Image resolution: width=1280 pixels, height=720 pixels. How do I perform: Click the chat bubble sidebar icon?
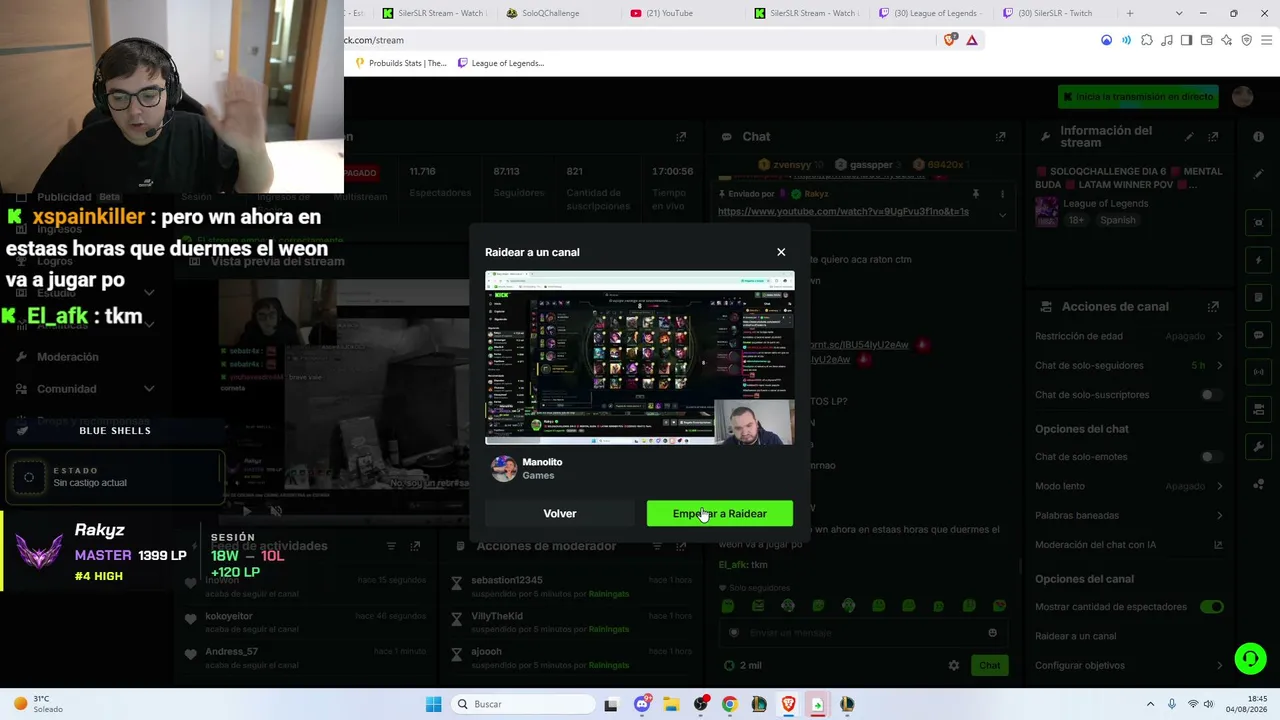1259,335
